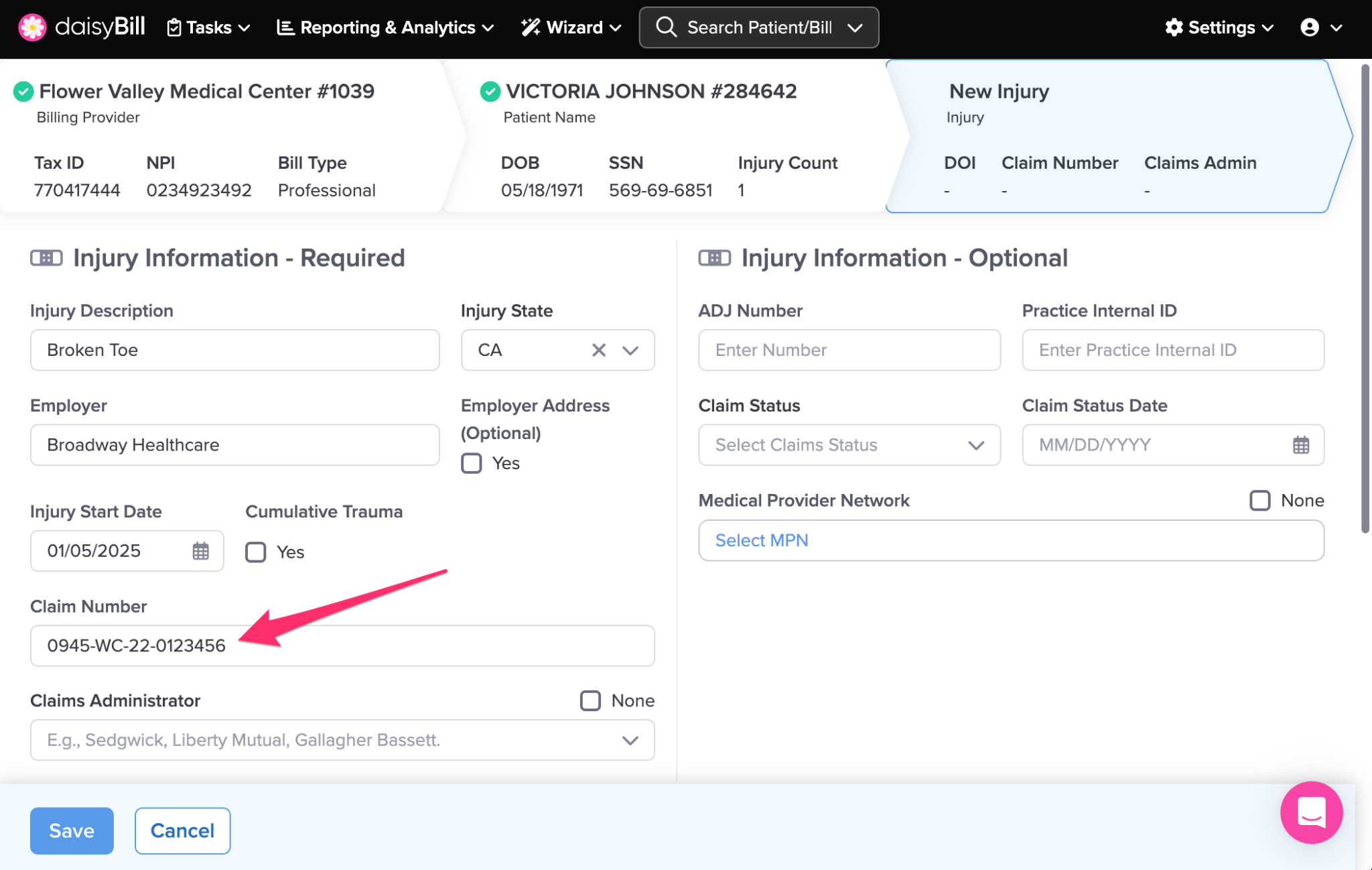This screenshot has width=1372, height=870.
Task: Expand the Injury State dropdown arrow
Action: pos(630,350)
